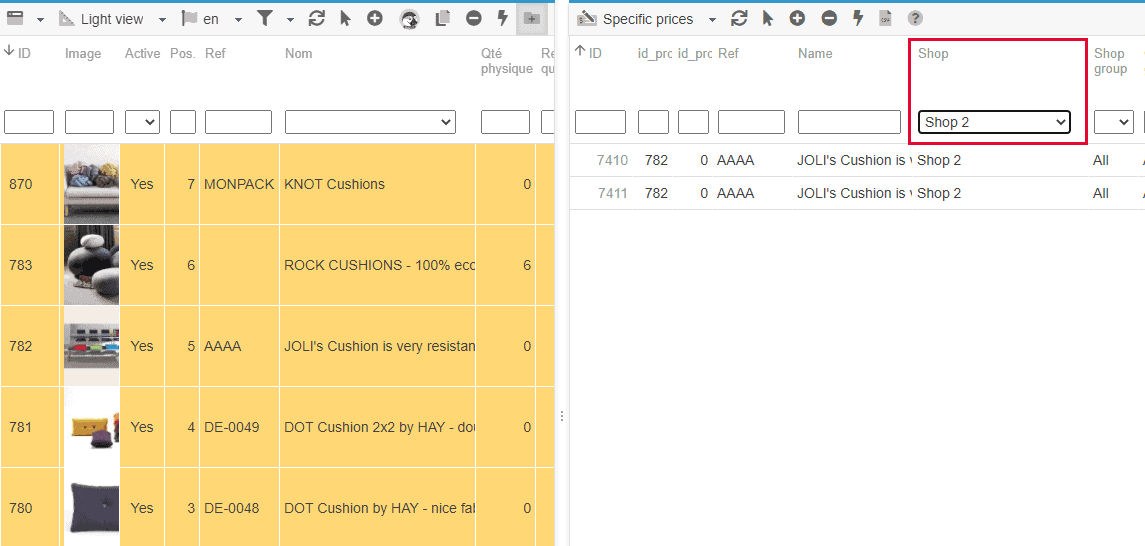The height and width of the screenshot is (546, 1145).
Task: Add a new specific price with plus icon
Action: (797, 19)
